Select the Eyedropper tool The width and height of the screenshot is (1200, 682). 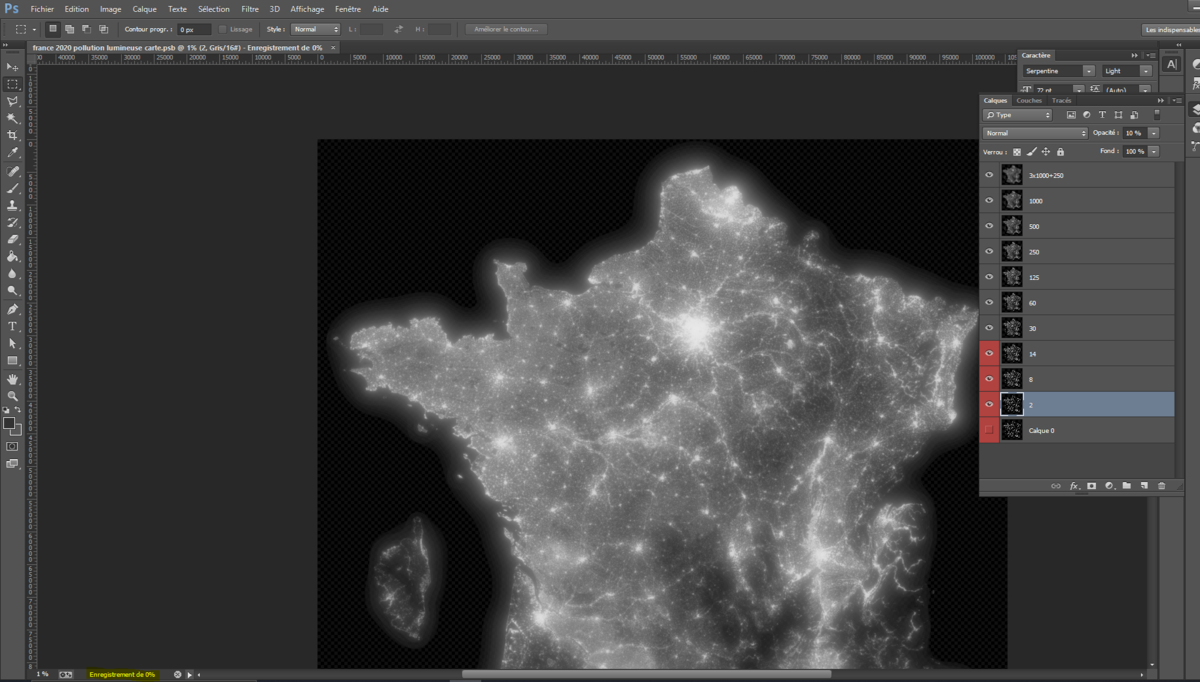(13, 153)
